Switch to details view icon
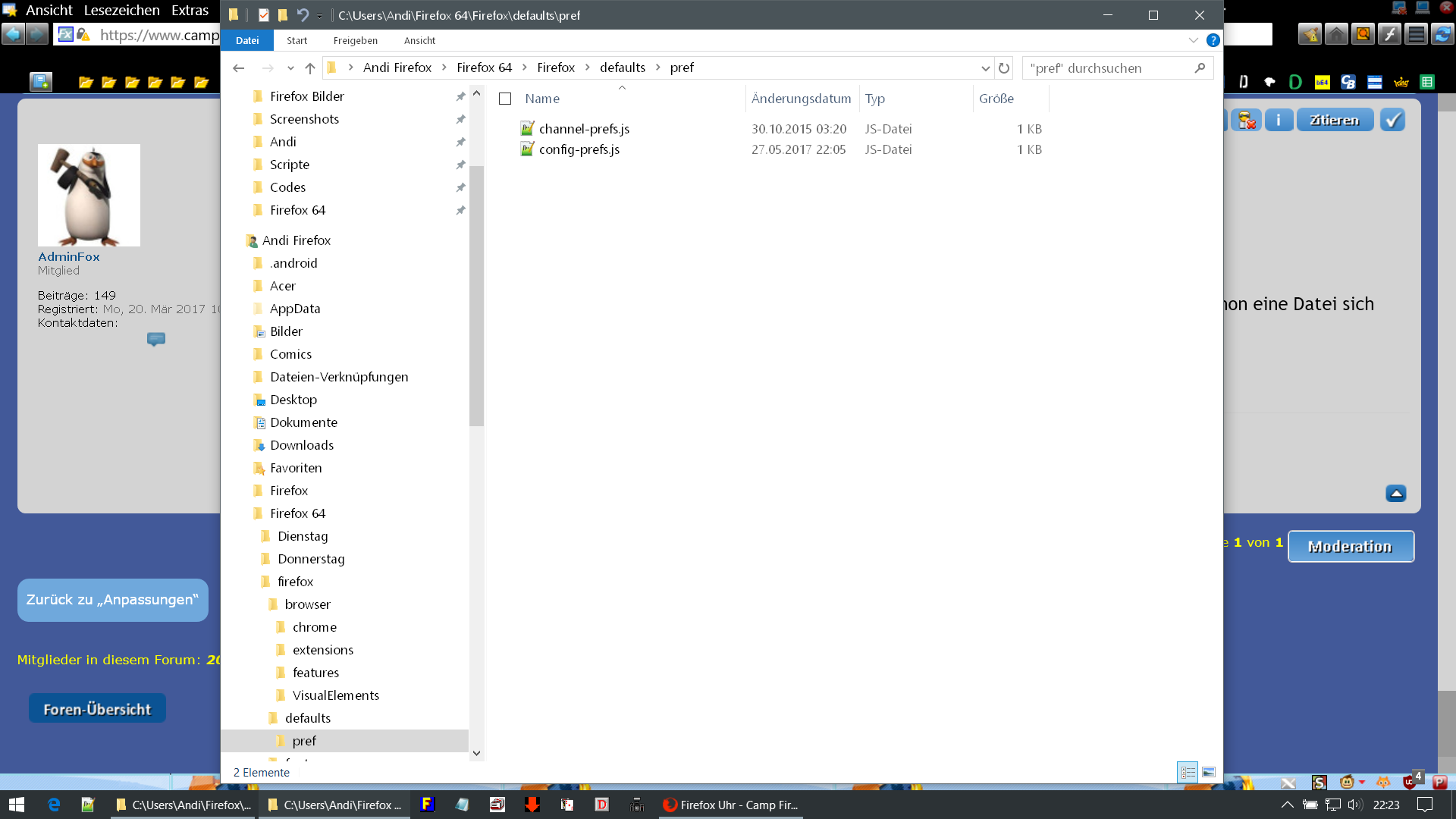The width and height of the screenshot is (1456, 819). 1188,772
